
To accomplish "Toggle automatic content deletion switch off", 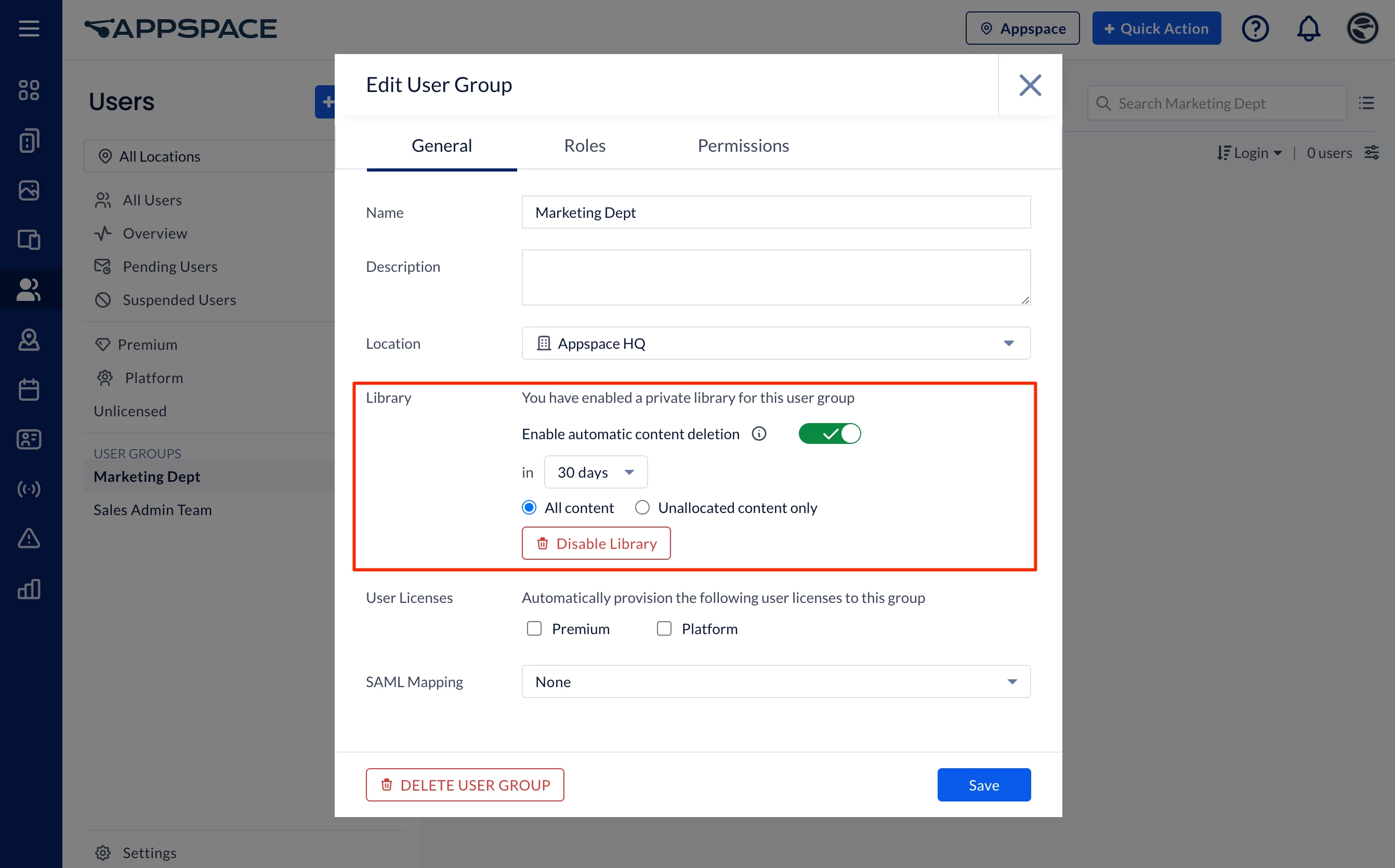I will 830,434.
